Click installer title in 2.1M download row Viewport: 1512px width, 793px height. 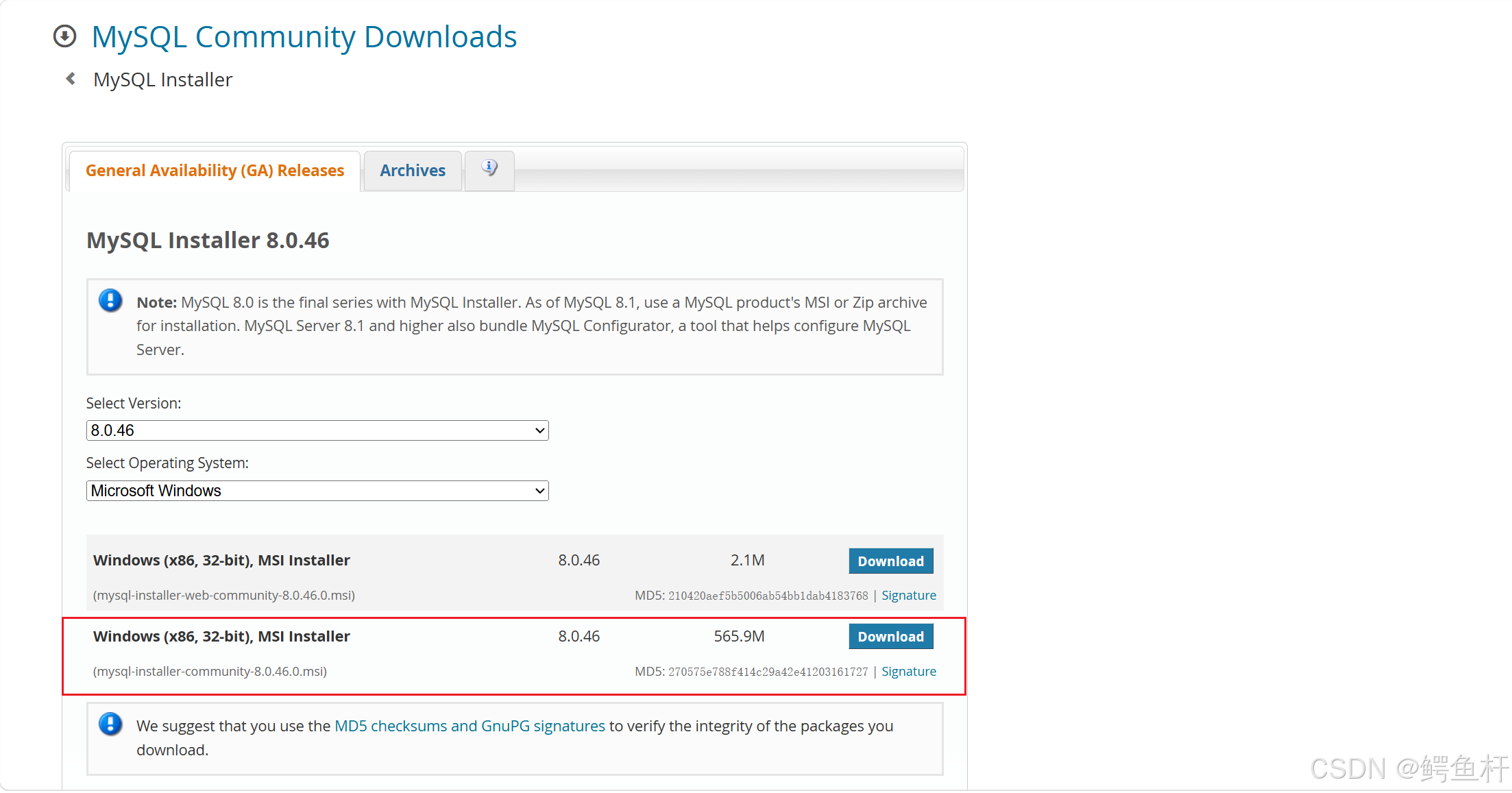[x=221, y=561]
